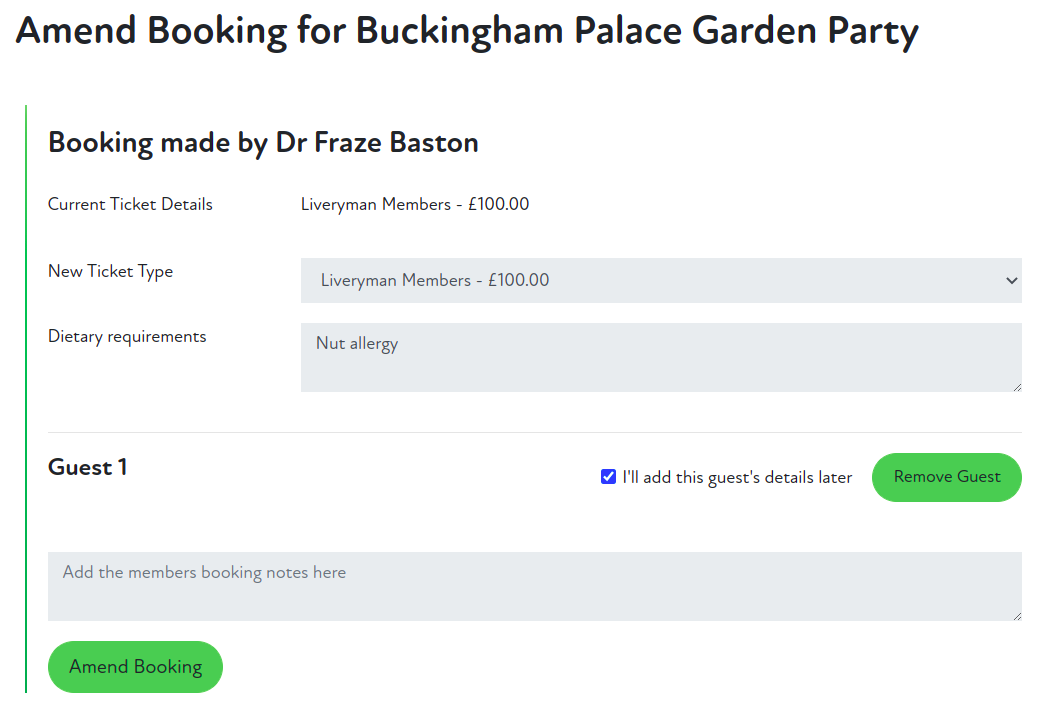Click the Dietary requirements textarea resize grip

(1016, 386)
